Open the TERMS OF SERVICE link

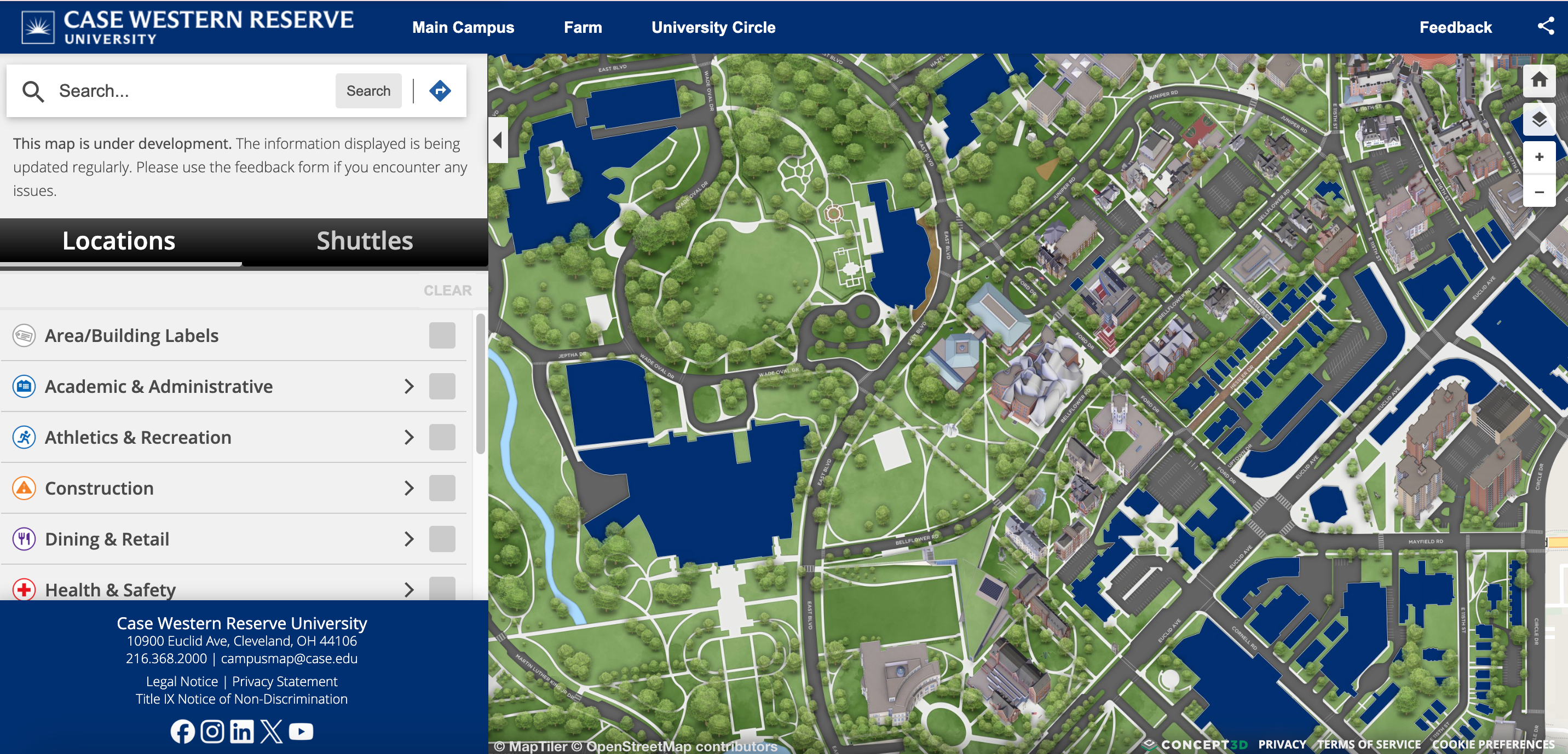(x=1369, y=744)
